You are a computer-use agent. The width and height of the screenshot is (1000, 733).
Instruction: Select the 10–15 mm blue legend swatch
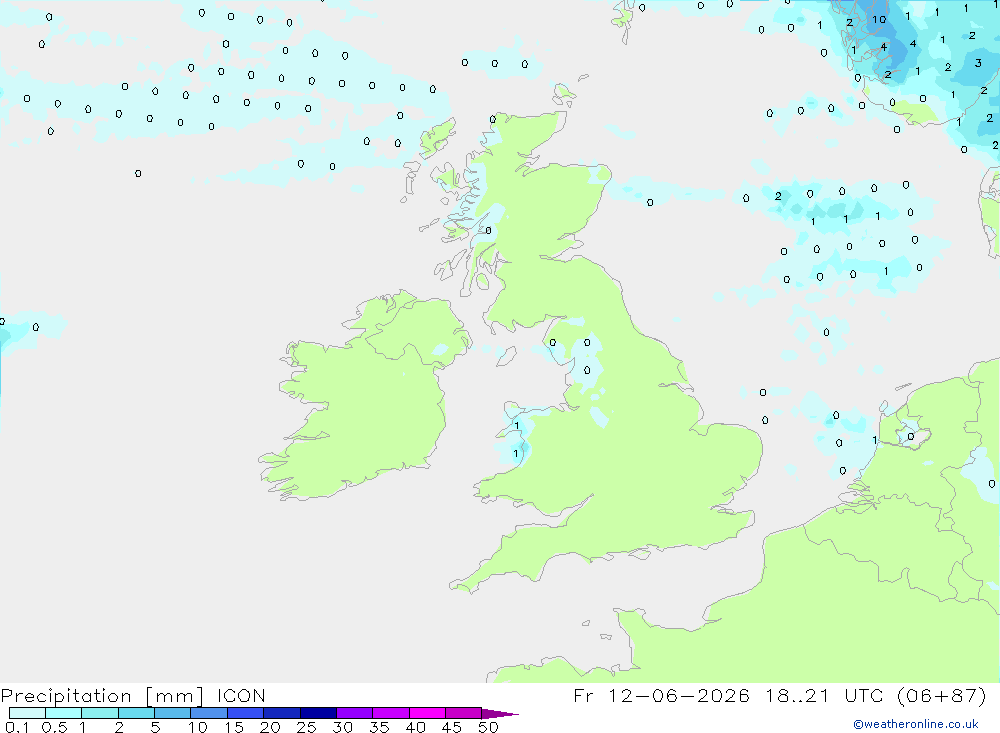pos(209,713)
